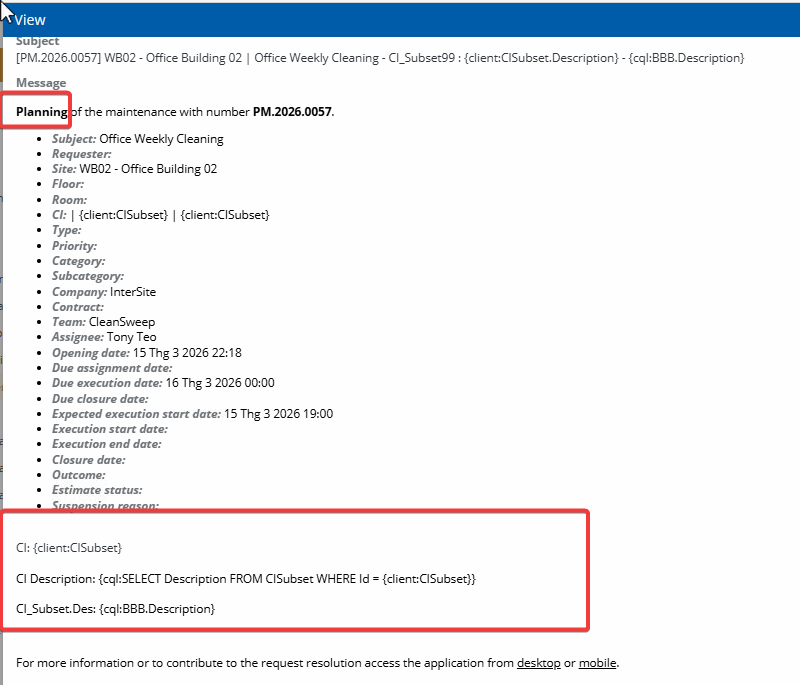Click the subject line starting with [PM.2026.0057]

(x=380, y=58)
